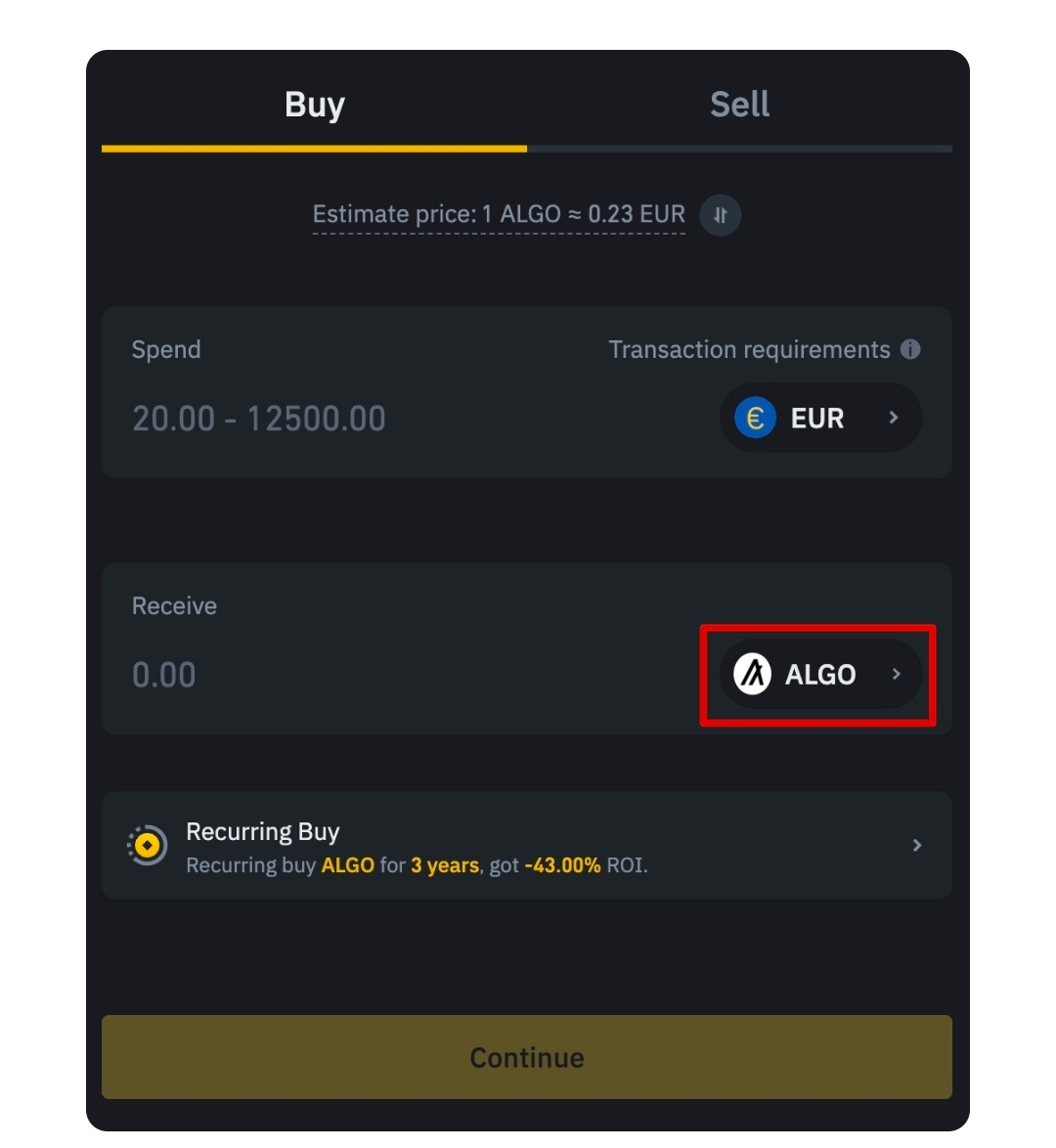Open the ALGO crypto selector
This screenshot has height=1148, width=1056.
[x=819, y=674]
